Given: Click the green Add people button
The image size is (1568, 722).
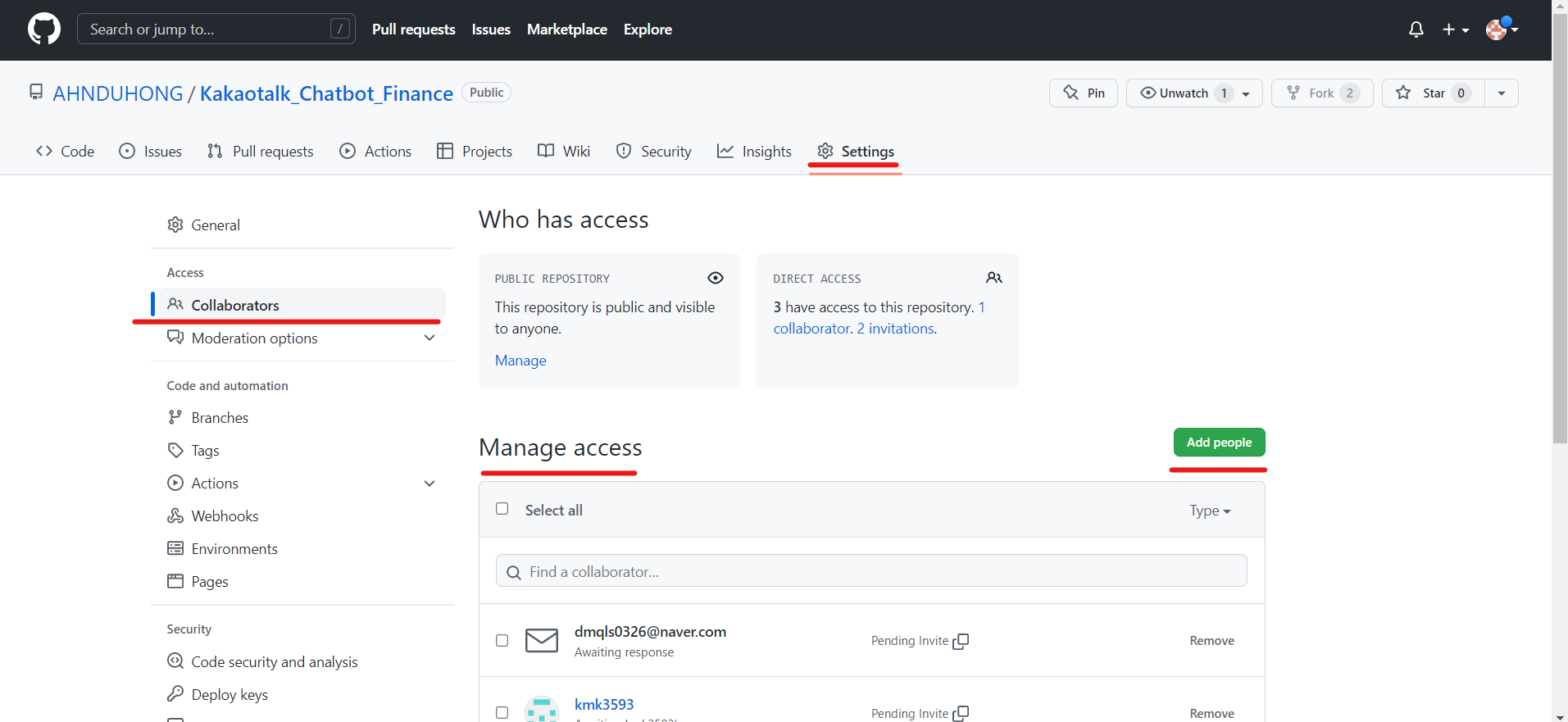Looking at the screenshot, I should coord(1219,443).
